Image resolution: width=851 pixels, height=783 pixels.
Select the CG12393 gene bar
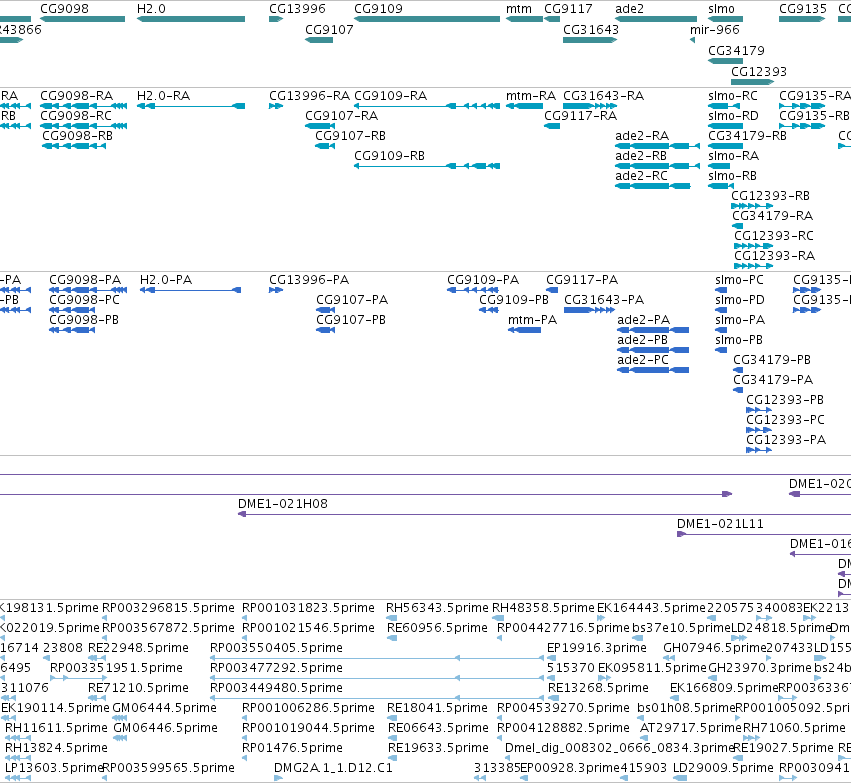pos(752,82)
